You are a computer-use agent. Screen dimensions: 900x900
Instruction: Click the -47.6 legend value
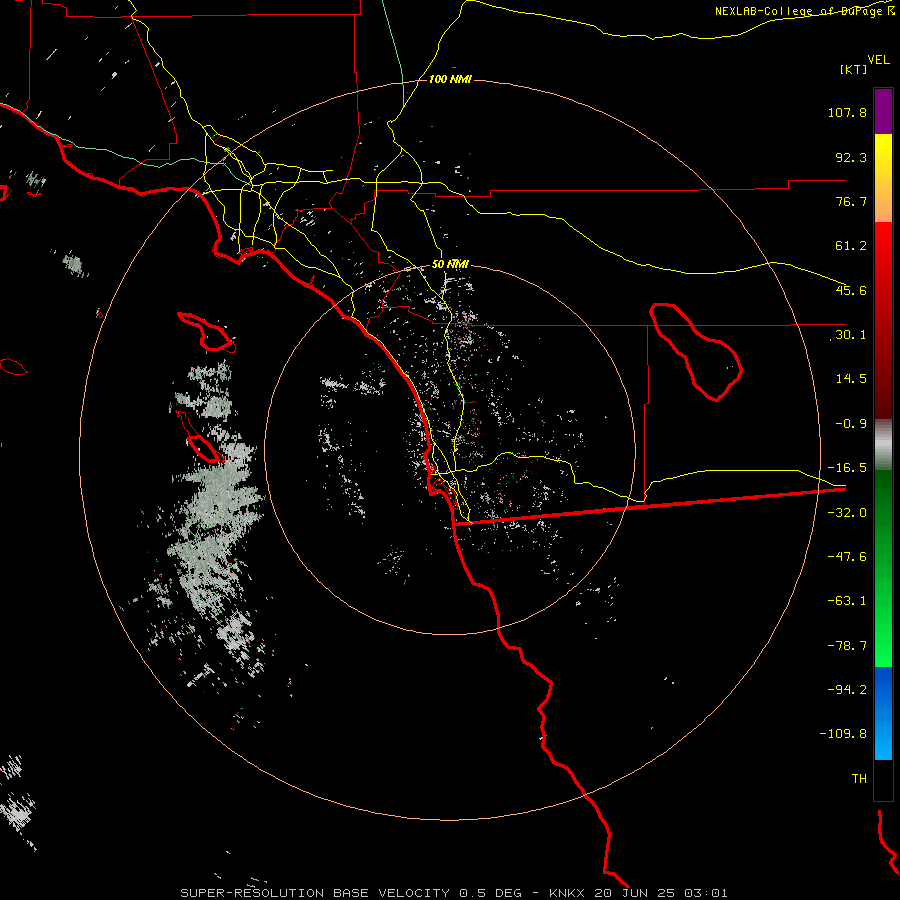(847, 557)
